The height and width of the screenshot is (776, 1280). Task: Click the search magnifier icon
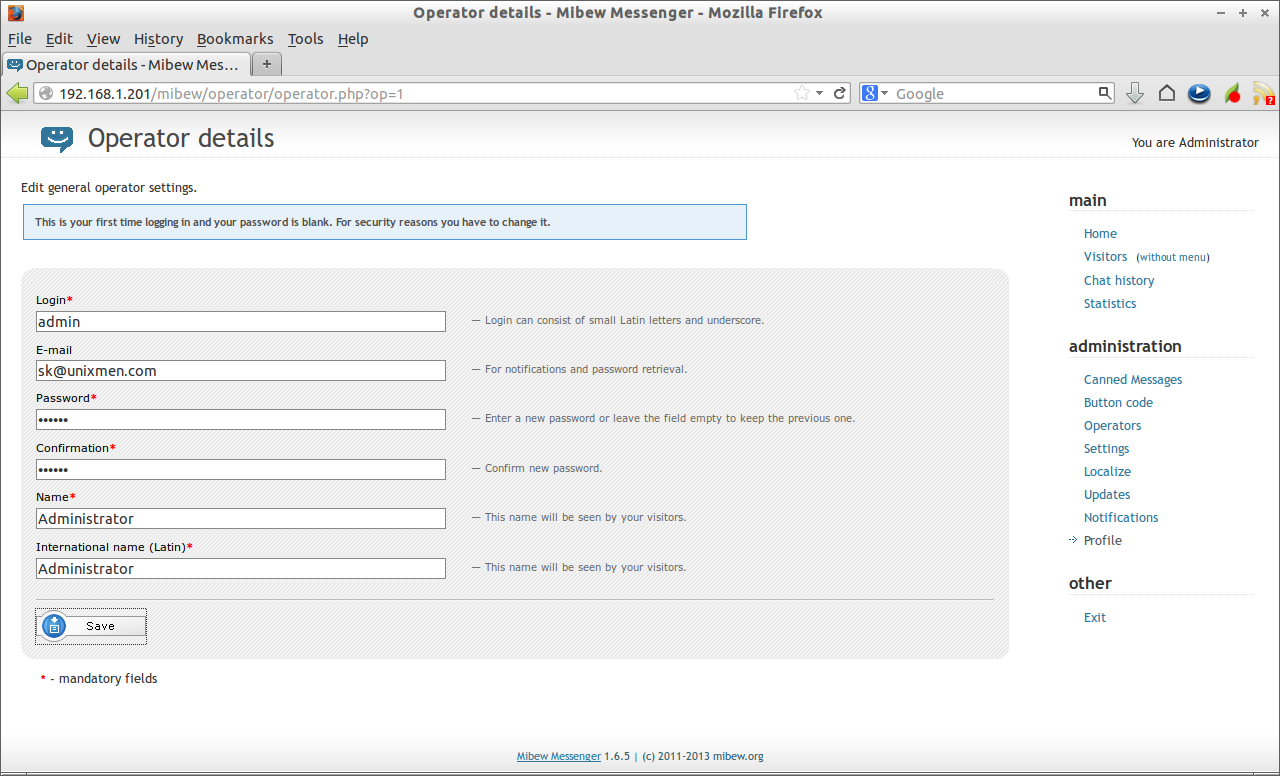(x=1104, y=93)
